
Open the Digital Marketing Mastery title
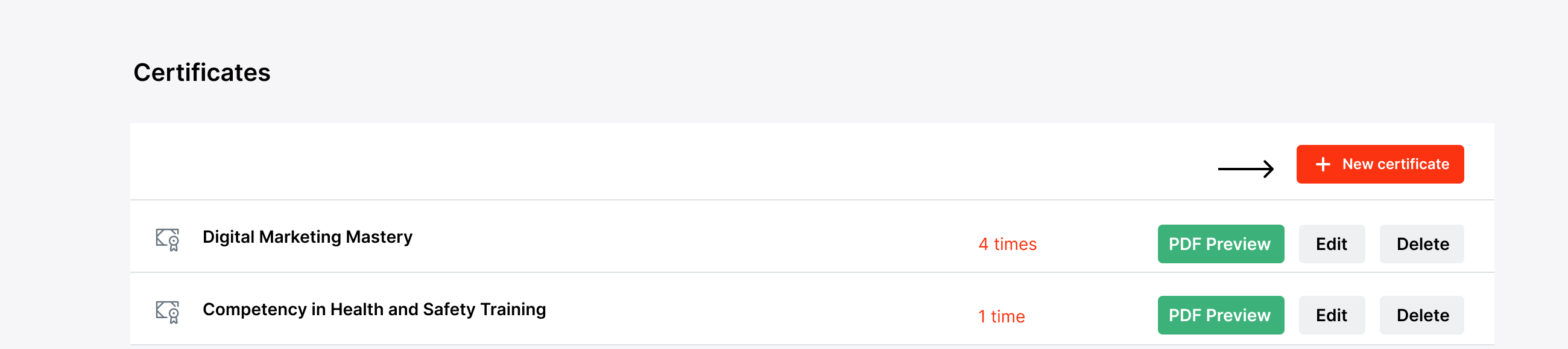[308, 237]
